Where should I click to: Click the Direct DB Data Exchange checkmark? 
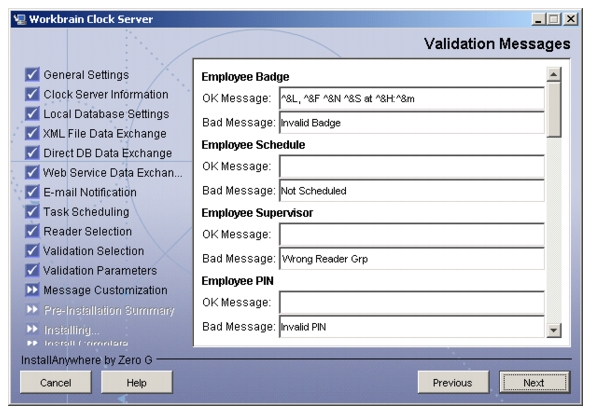pos(32,153)
